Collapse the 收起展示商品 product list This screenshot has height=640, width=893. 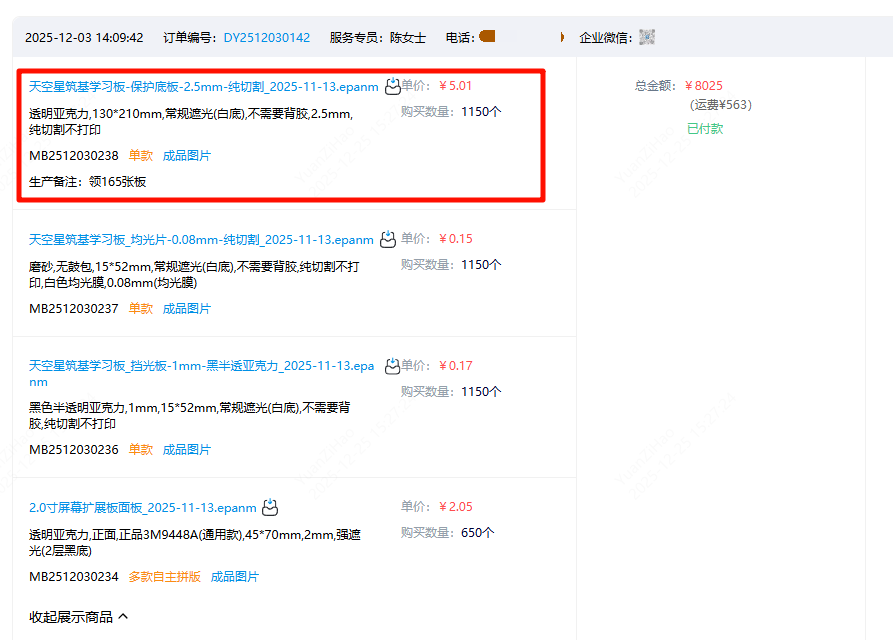point(72,617)
